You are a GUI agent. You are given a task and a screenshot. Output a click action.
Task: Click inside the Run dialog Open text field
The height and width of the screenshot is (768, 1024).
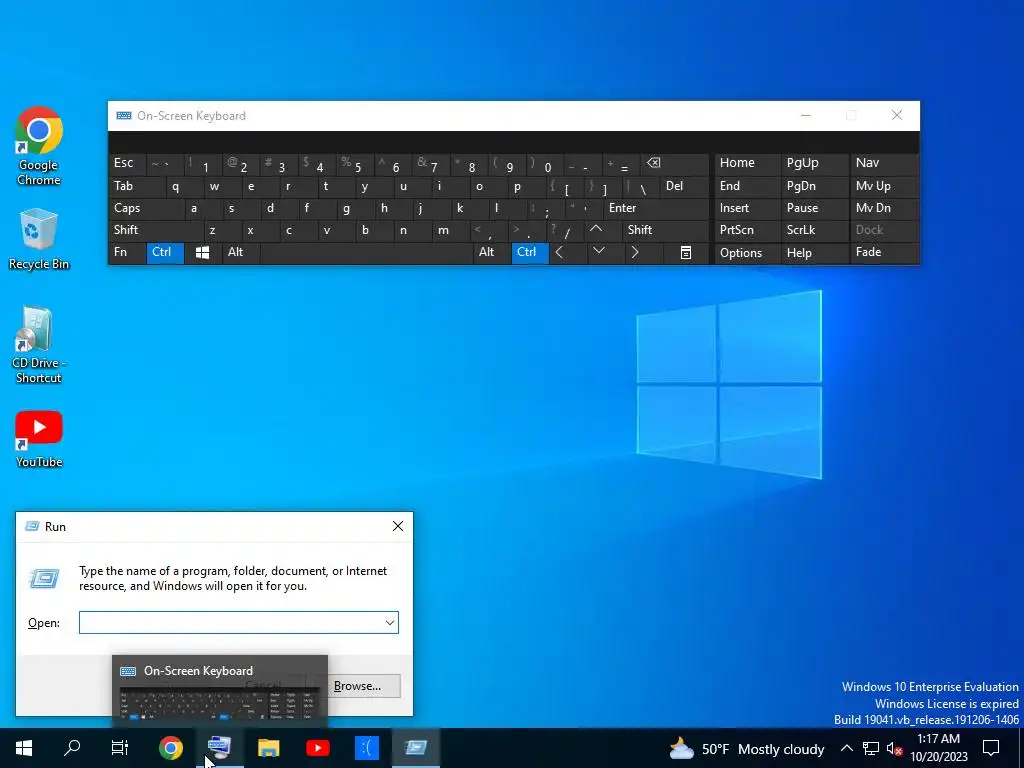tap(231, 622)
